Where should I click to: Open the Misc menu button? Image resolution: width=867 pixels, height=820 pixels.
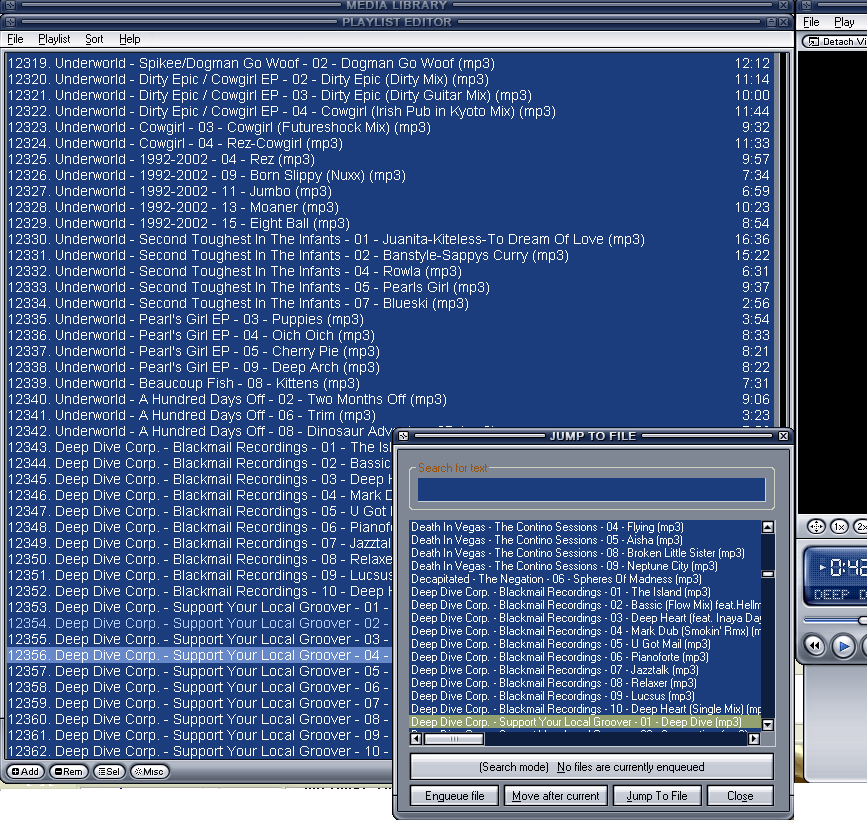coord(149,771)
